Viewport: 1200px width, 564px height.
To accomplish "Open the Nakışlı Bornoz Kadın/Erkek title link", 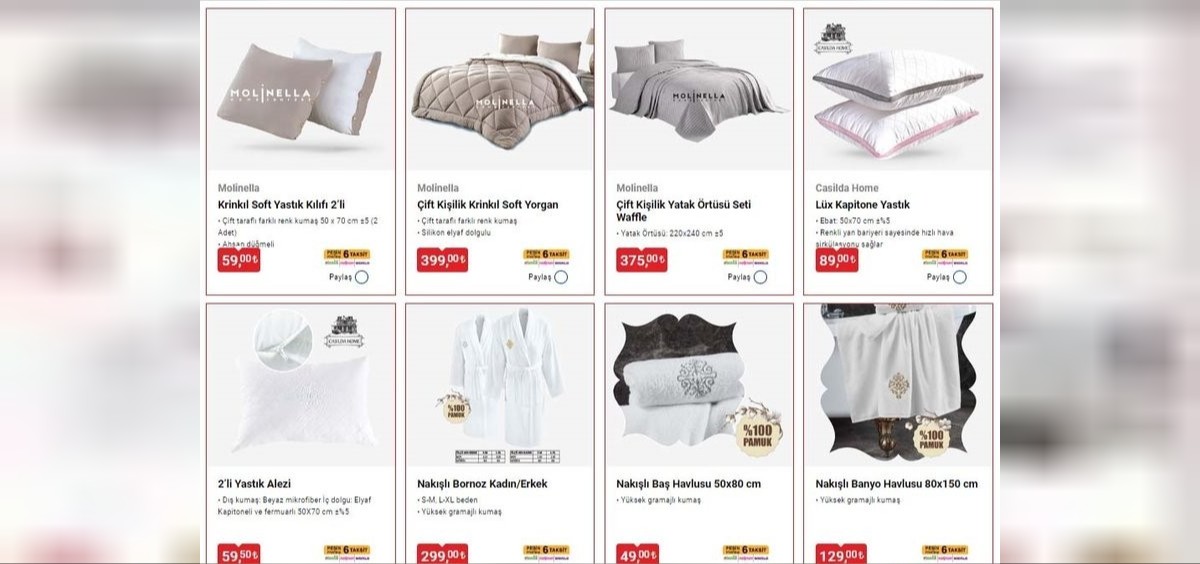I will [482, 484].
